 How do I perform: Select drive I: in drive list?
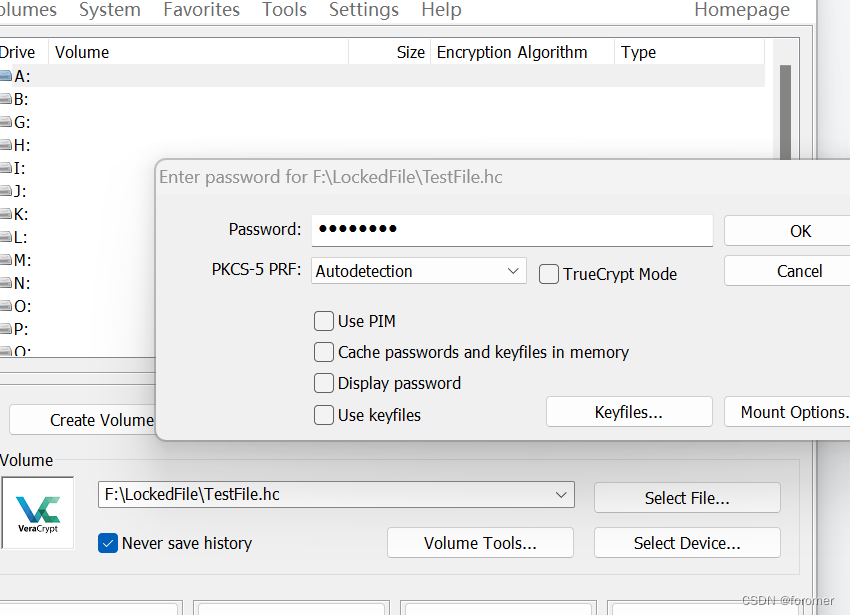coord(19,168)
